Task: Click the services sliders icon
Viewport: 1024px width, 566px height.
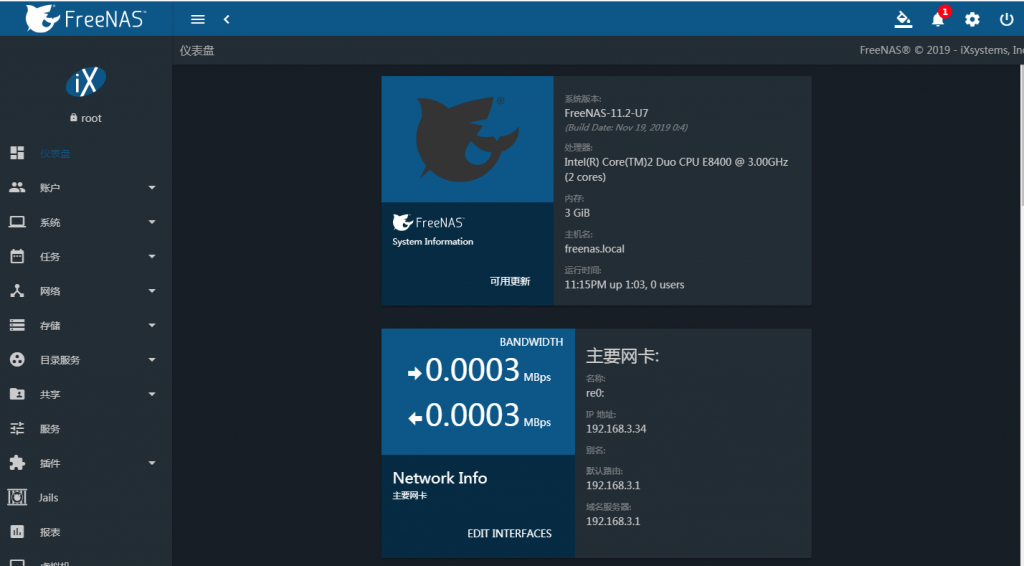Action: tap(17, 428)
